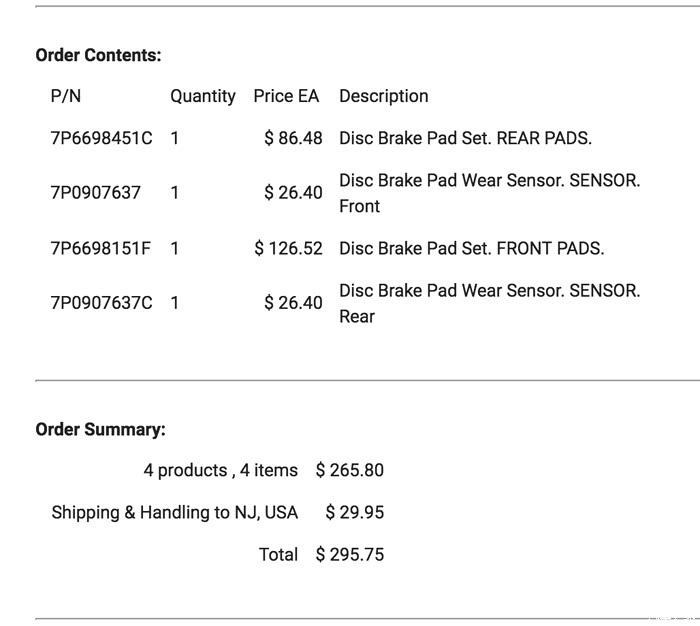Image resolution: width=700 pixels, height=626 pixels.
Task: Click the FRONT PADS description text
Action: tap(472, 248)
